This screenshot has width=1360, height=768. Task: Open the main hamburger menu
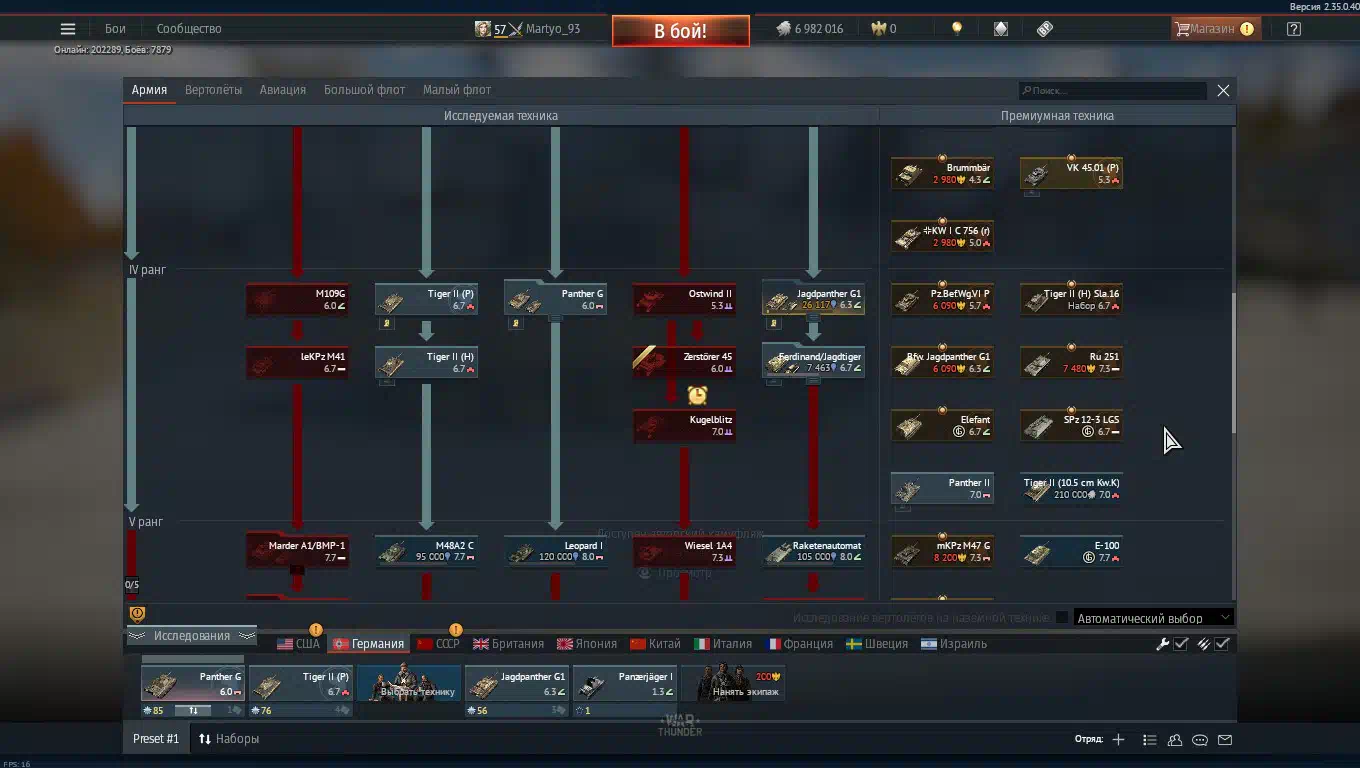point(68,29)
